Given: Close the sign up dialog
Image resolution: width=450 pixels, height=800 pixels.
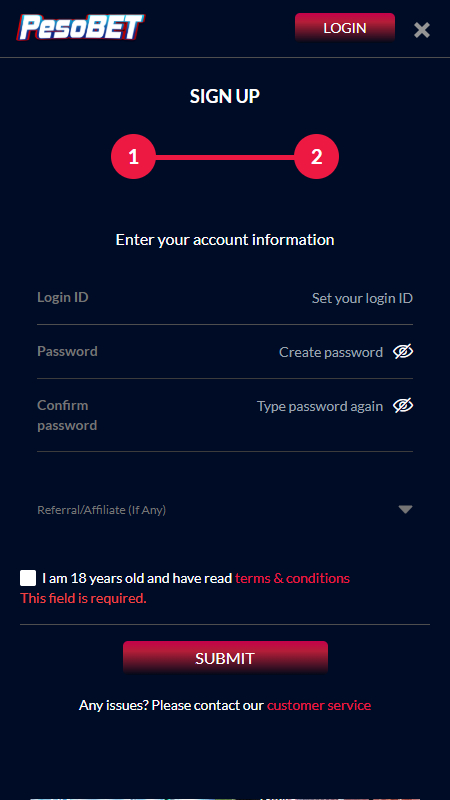Looking at the screenshot, I should click(x=422, y=30).
